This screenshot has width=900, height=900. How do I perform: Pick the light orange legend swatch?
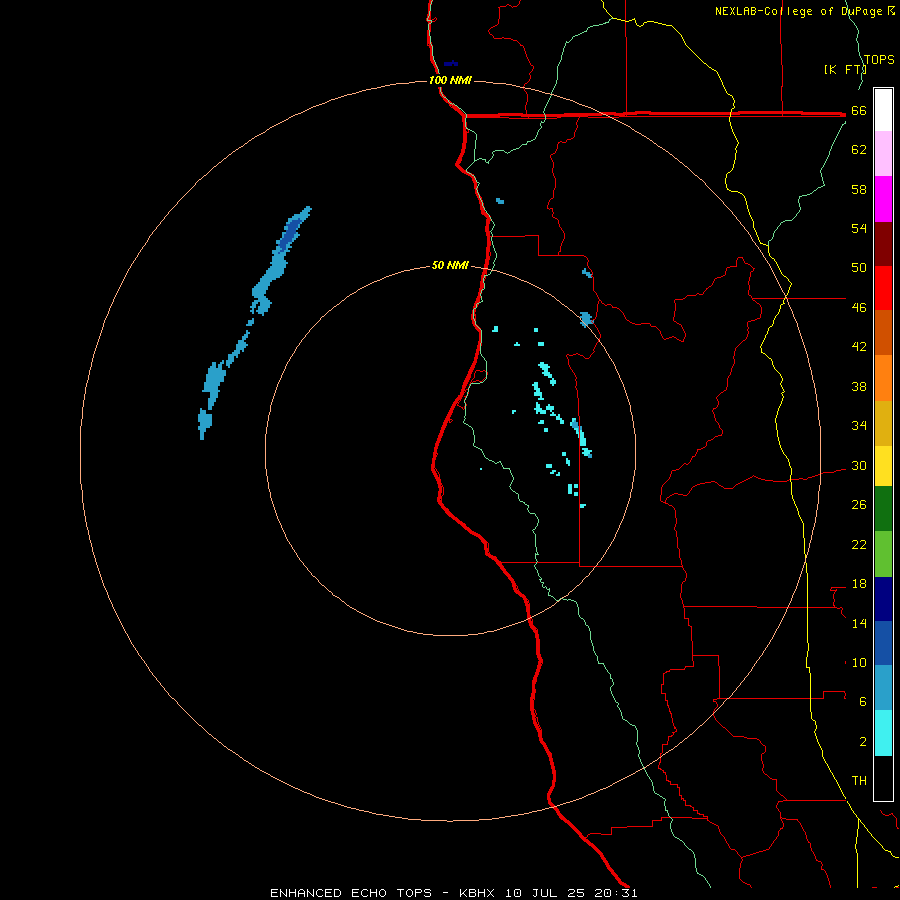pos(883,378)
